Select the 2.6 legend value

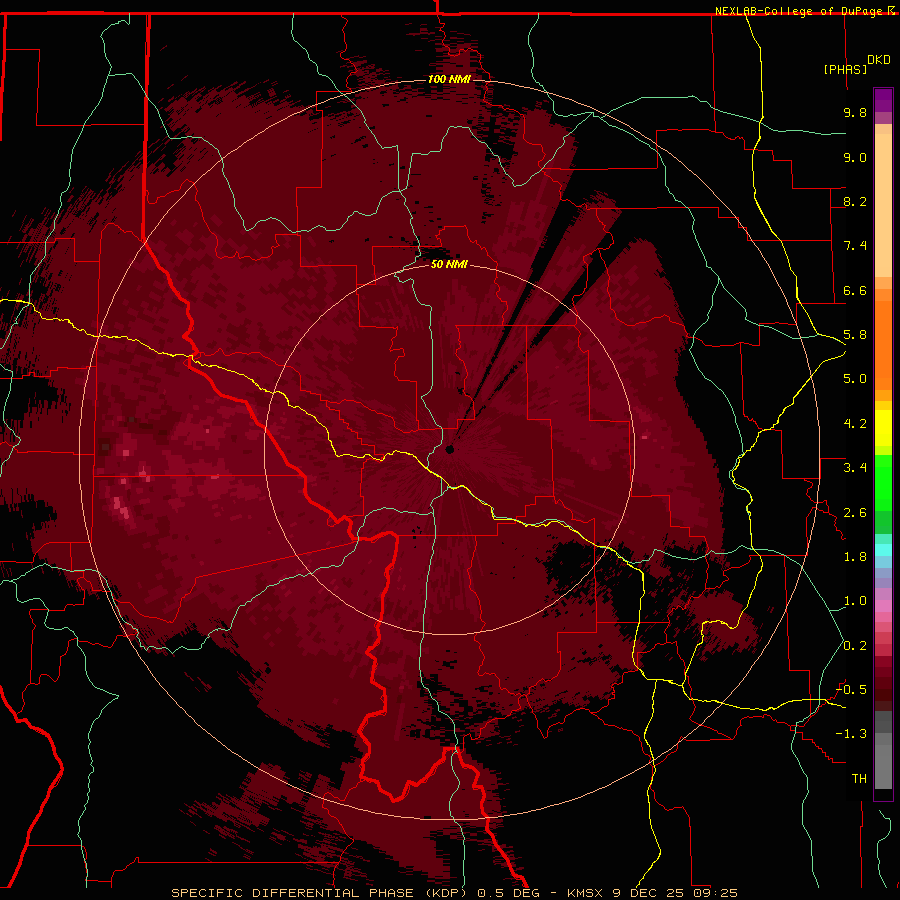point(855,513)
